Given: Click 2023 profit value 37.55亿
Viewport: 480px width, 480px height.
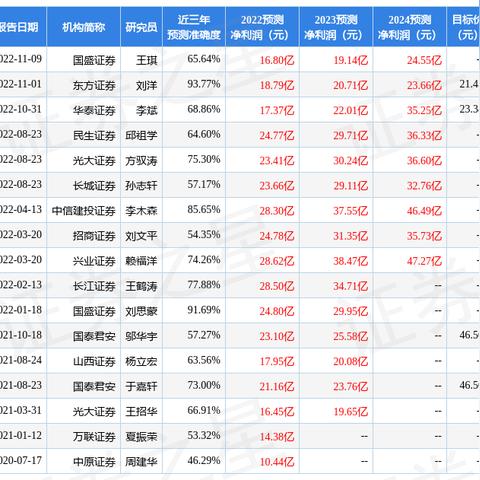Looking at the screenshot, I should pyautogui.click(x=351, y=211).
